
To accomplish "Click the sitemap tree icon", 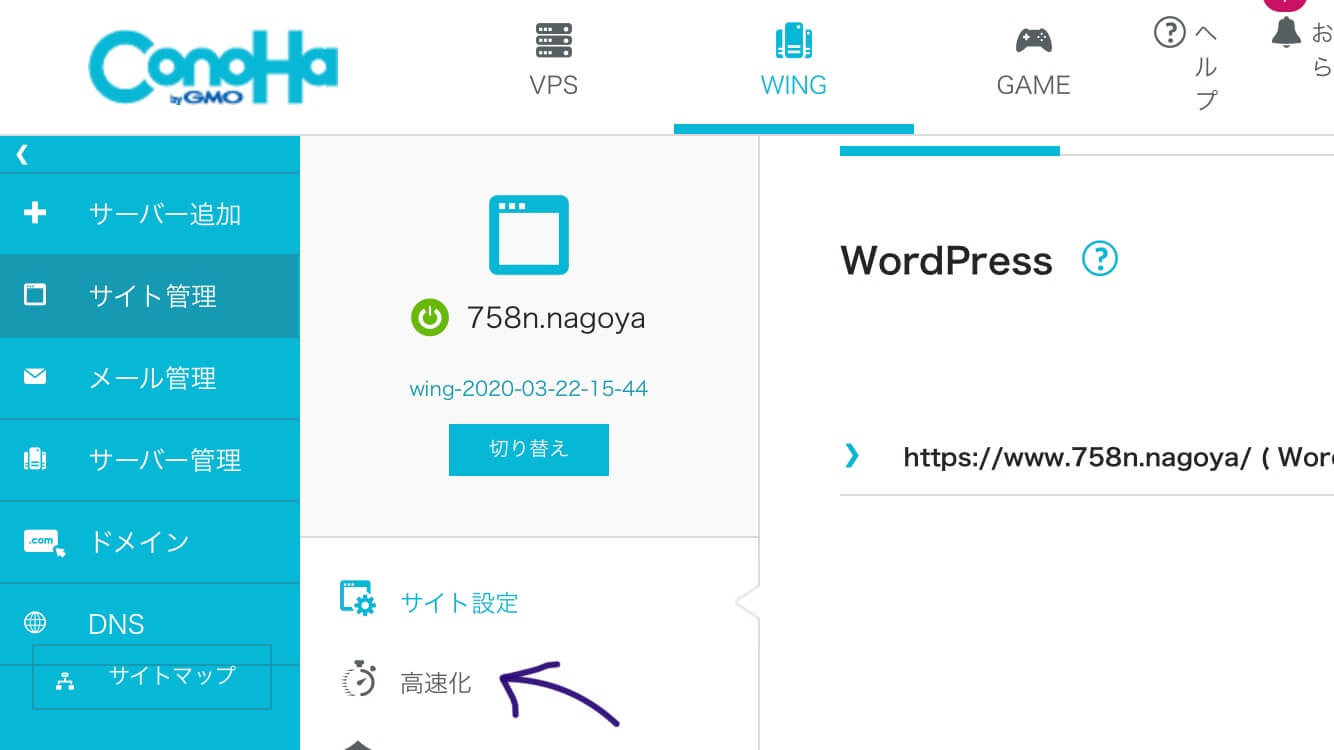I will (66, 682).
